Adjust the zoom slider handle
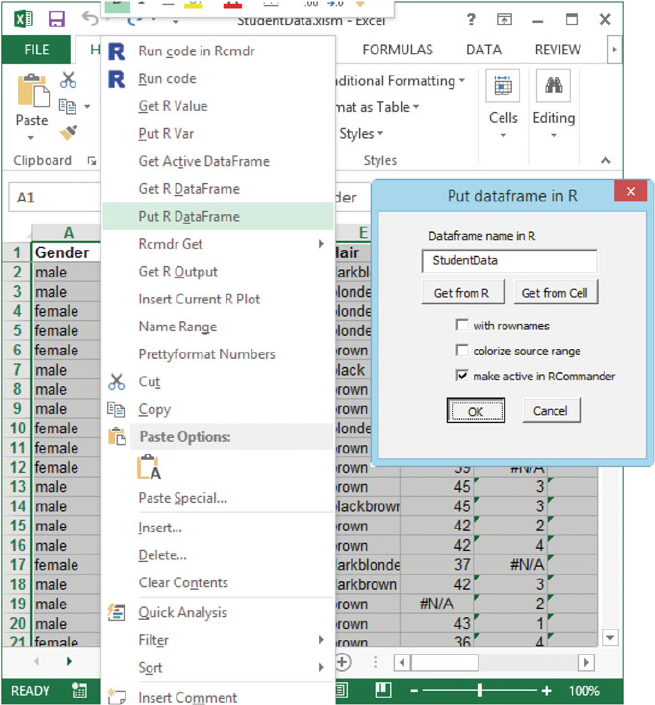This screenshot has height=705, width=655. tap(480, 690)
